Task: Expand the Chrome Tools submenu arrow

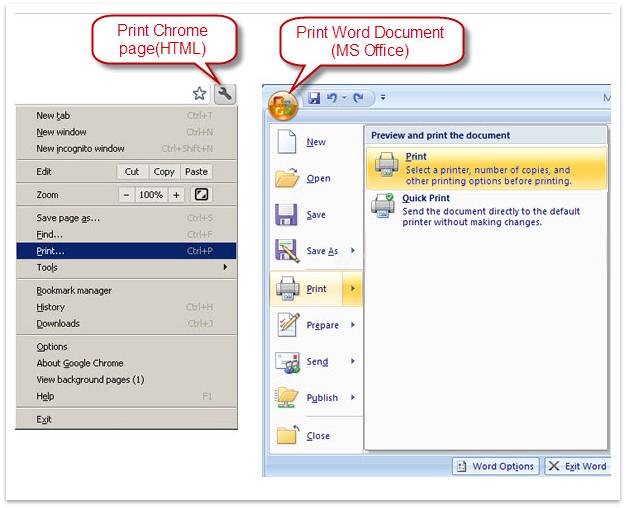Action: pyautogui.click(x=226, y=267)
